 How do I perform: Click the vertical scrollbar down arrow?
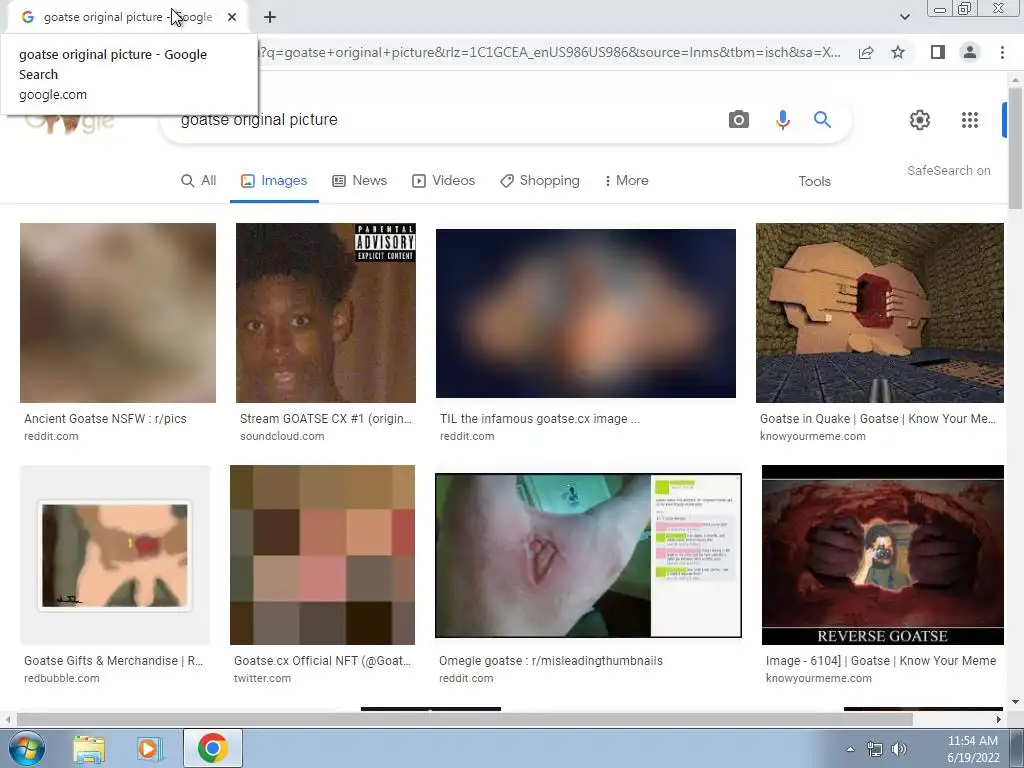coord(1015,702)
